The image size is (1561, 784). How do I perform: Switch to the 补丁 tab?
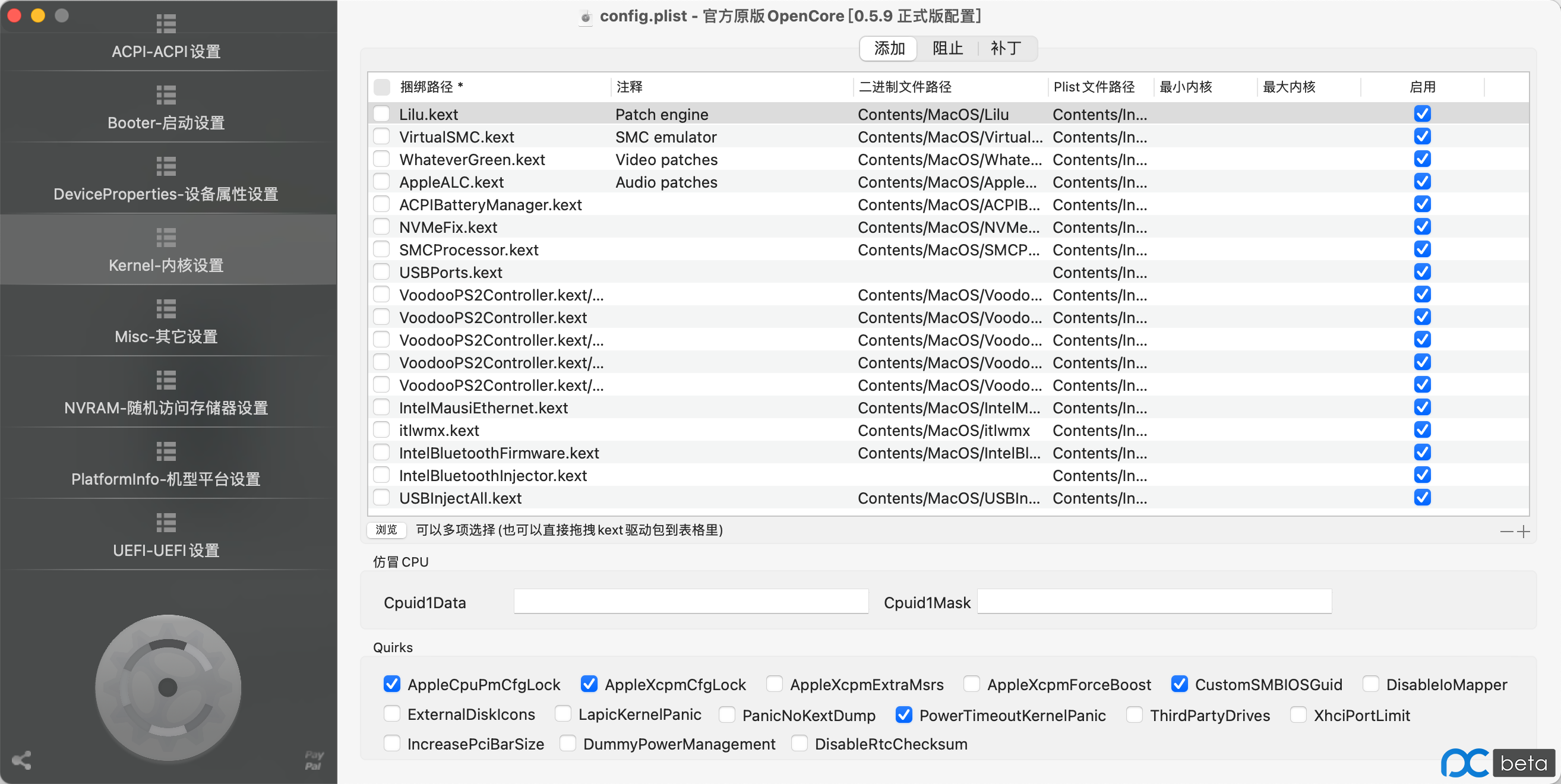pos(1006,49)
